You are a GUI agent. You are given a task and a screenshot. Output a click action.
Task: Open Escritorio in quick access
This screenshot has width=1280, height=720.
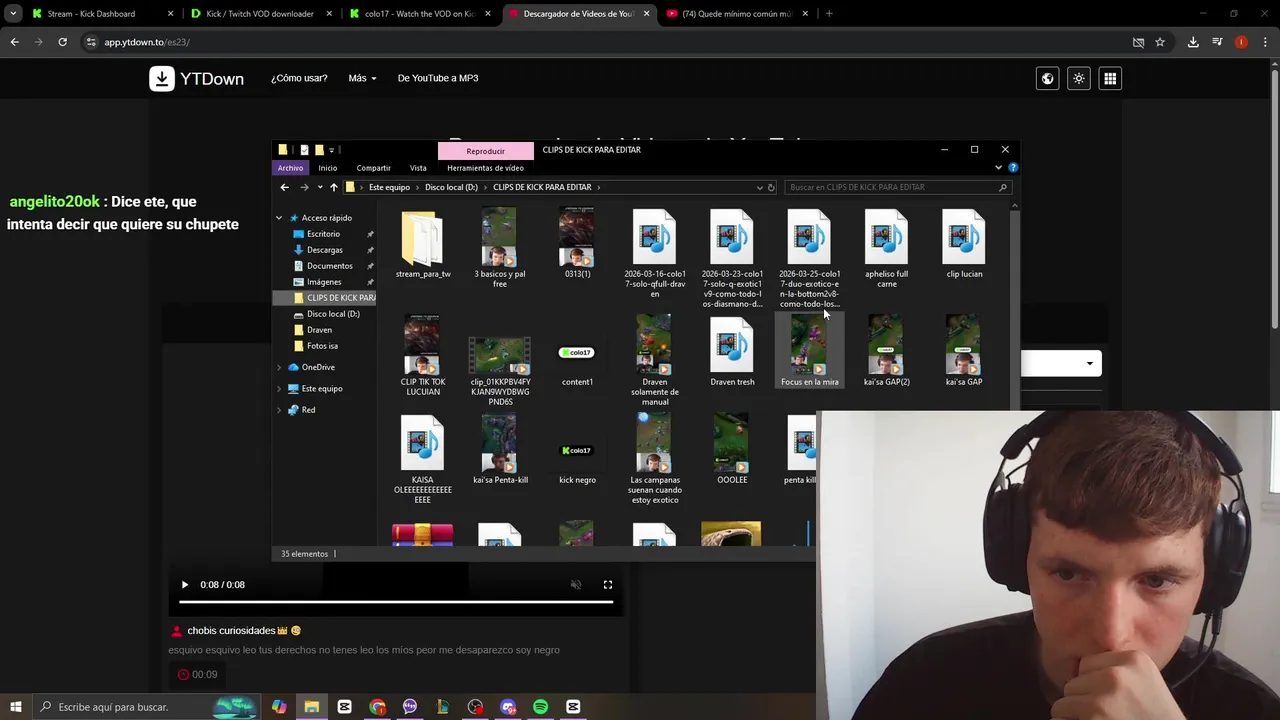coord(323,234)
